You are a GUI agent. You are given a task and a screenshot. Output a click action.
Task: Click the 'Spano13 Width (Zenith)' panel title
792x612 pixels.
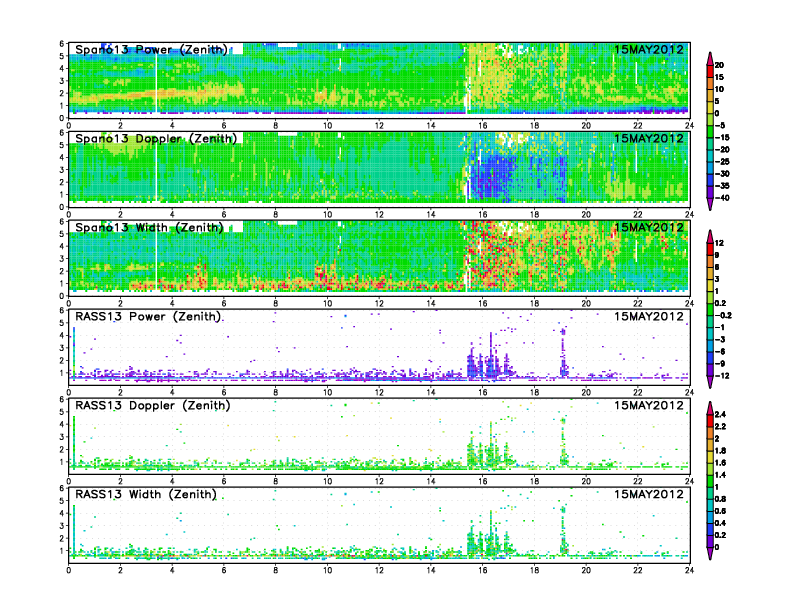click(150, 228)
